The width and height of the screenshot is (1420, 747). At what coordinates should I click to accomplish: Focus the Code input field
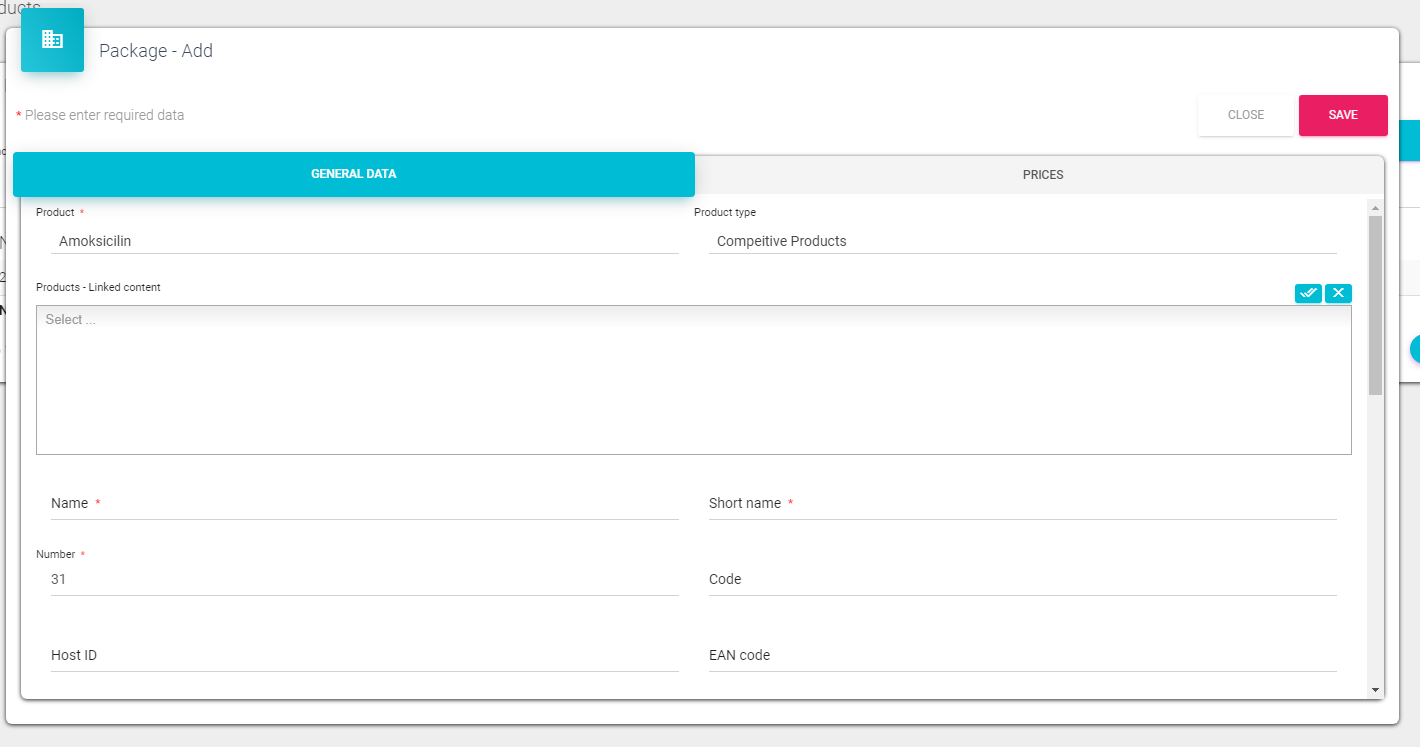[1022, 580]
